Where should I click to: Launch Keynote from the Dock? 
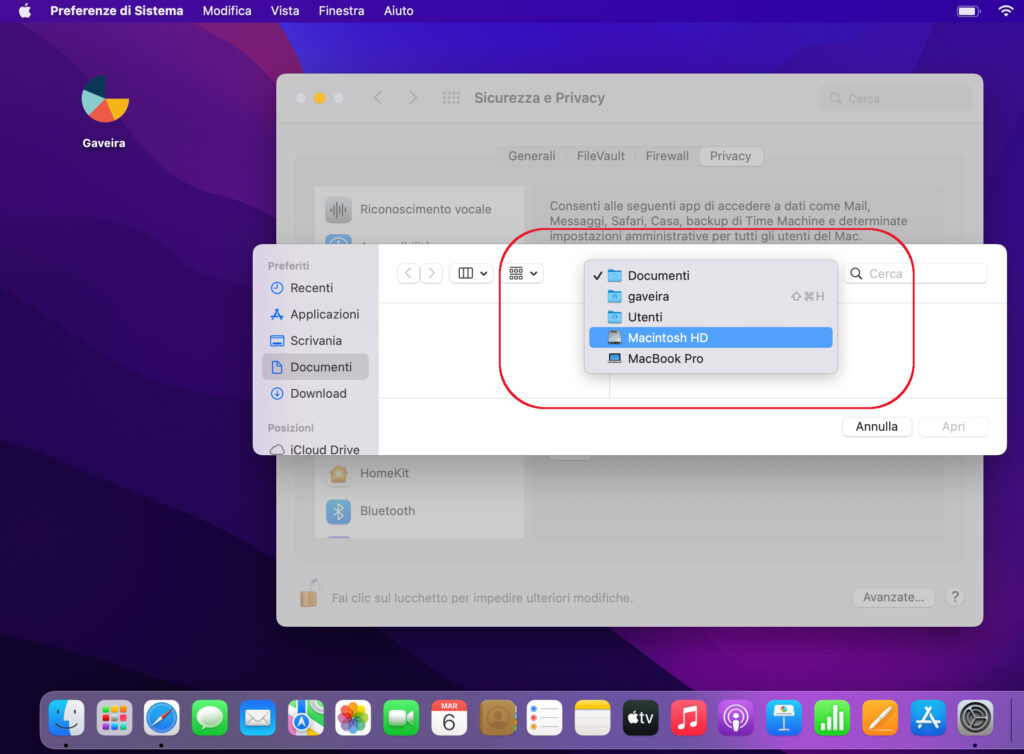pos(784,717)
